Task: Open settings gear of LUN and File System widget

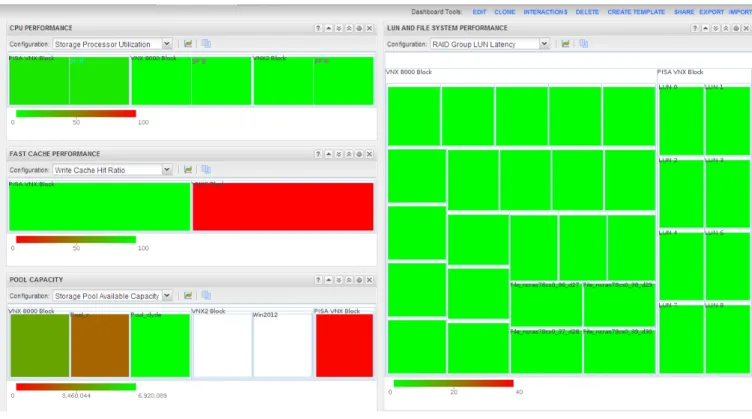Action: point(736,28)
